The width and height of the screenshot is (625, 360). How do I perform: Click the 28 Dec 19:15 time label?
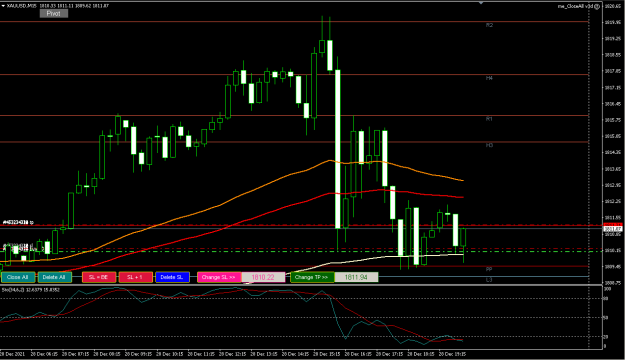point(452,354)
